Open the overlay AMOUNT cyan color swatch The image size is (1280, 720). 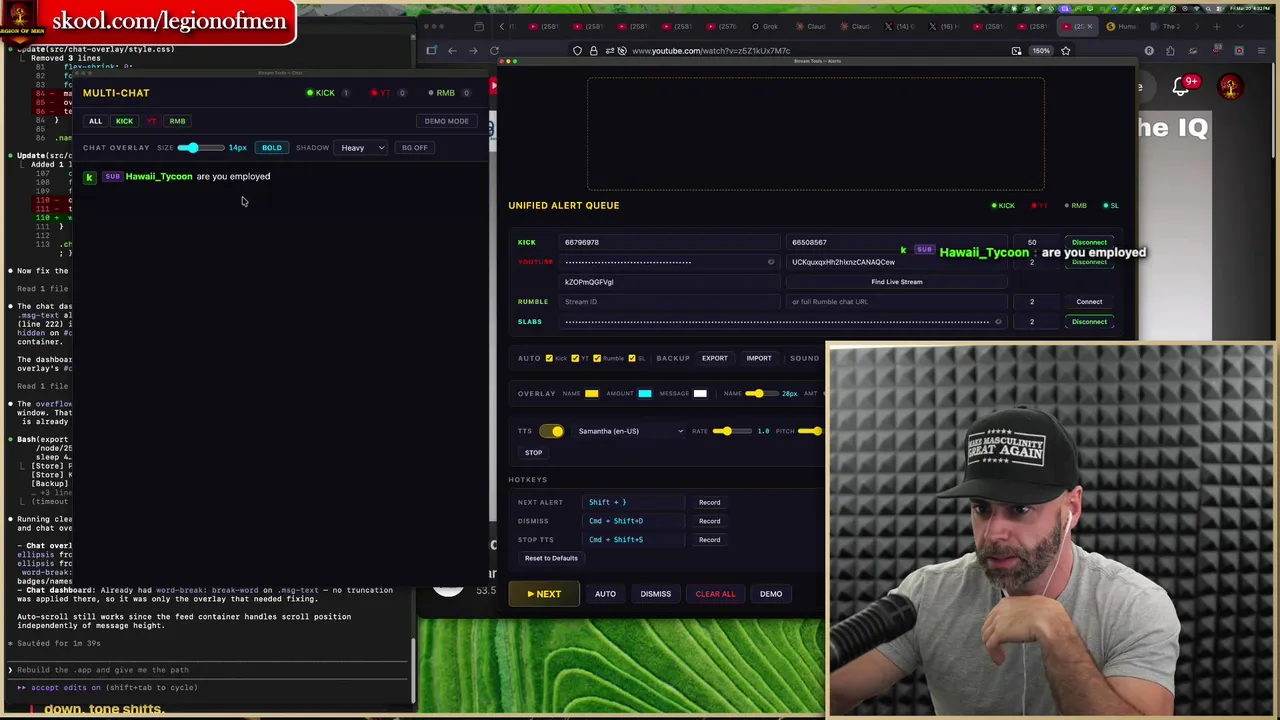point(644,394)
